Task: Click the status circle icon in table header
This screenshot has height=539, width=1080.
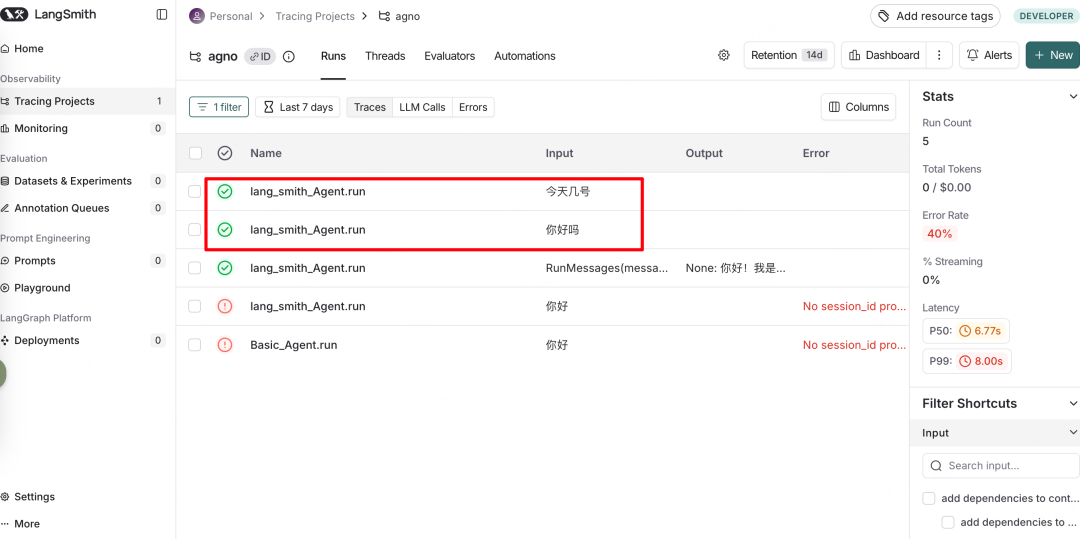Action: [x=225, y=153]
